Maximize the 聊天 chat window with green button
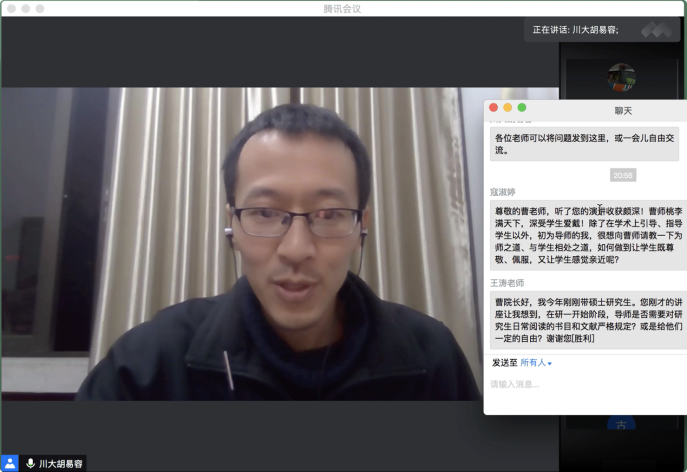The width and height of the screenshot is (687, 472). click(x=521, y=108)
